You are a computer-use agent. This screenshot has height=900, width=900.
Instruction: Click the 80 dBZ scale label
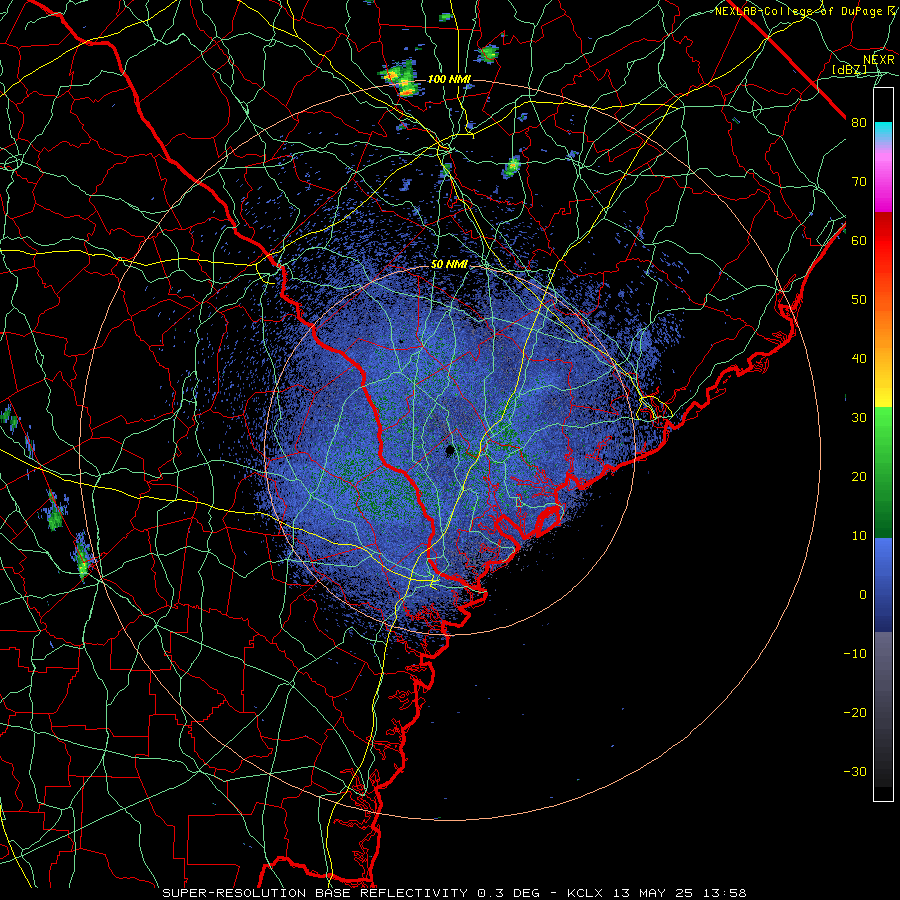[x=859, y=123]
